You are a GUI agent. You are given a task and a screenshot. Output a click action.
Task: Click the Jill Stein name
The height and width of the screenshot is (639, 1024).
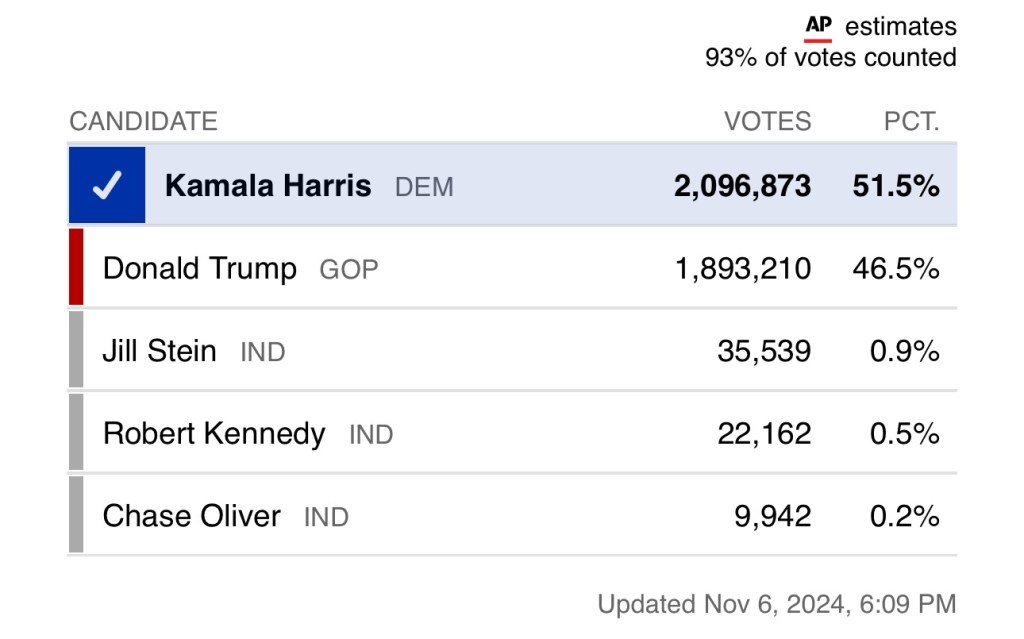pos(160,351)
